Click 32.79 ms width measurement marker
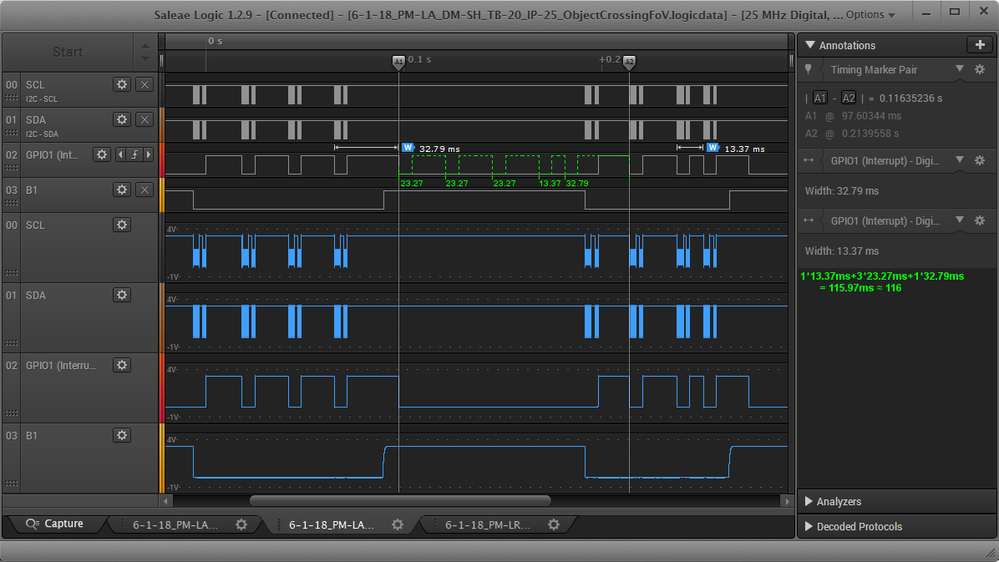Viewport: 999px width, 562px height. click(x=408, y=148)
